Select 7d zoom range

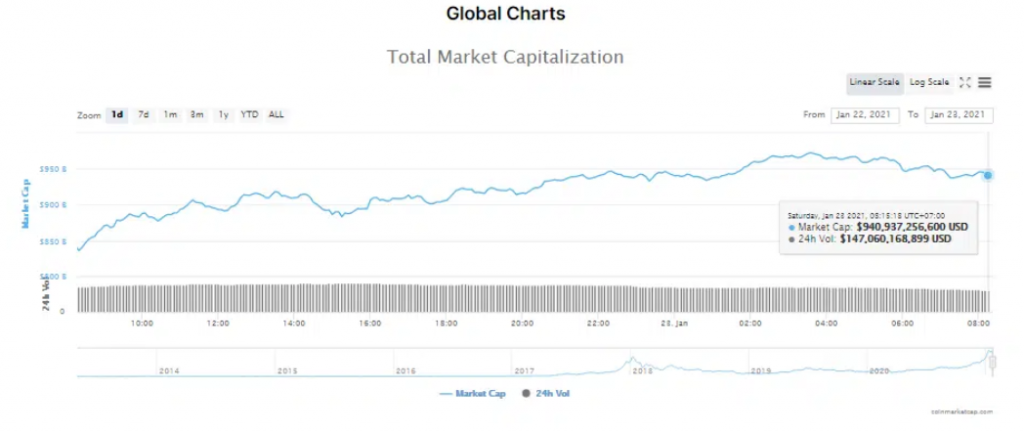pos(144,115)
